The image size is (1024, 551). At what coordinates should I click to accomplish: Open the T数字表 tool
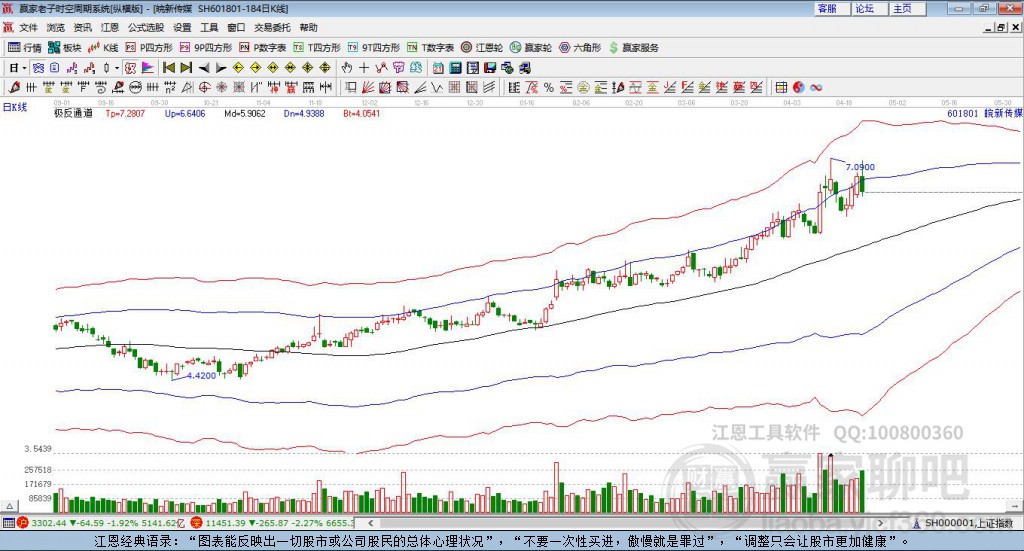(430, 48)
